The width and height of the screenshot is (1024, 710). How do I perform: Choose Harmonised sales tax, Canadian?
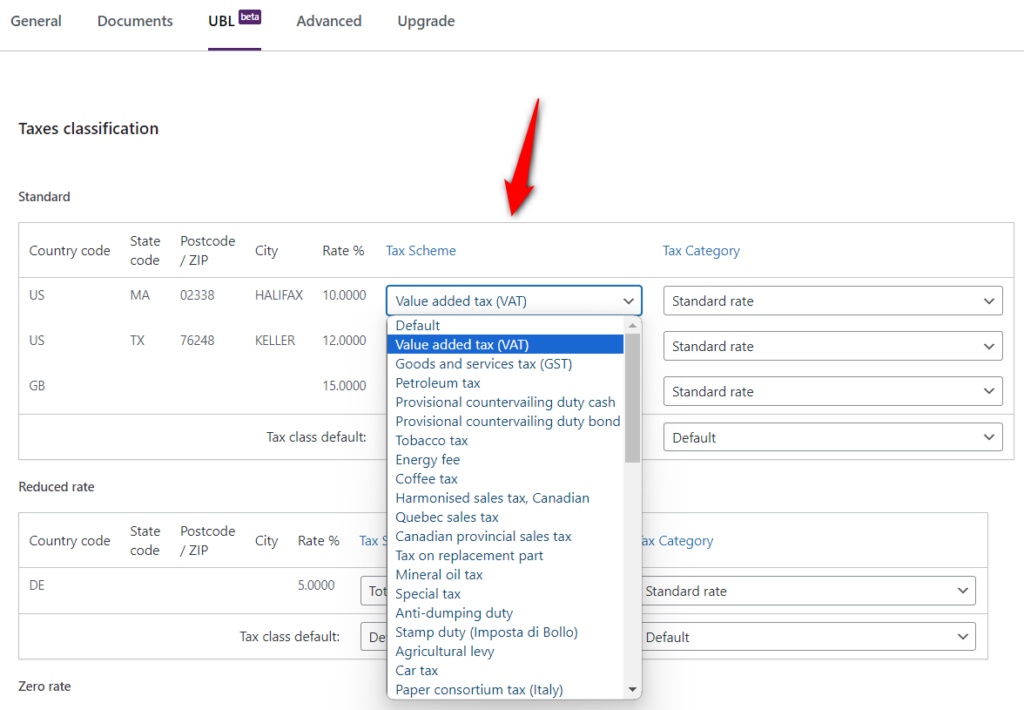(x=492, y=497)
